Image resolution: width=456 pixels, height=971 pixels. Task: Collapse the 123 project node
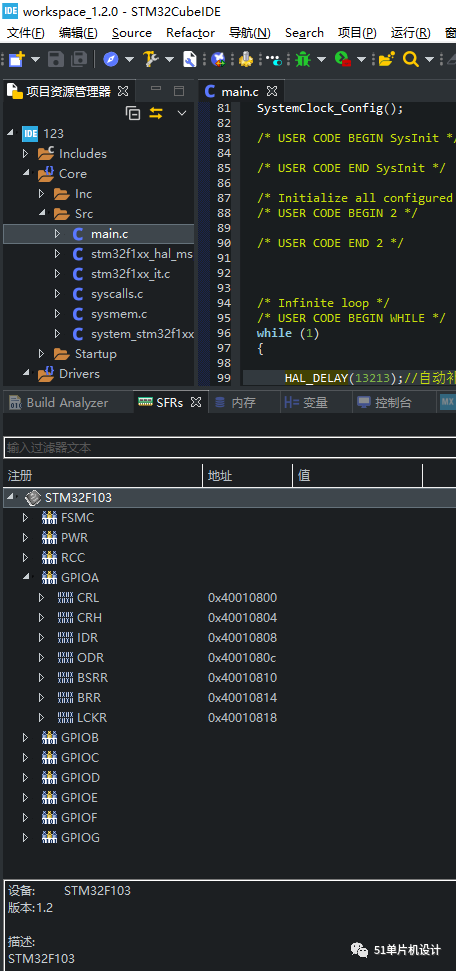pyautogui.click(x=10, y=134)
